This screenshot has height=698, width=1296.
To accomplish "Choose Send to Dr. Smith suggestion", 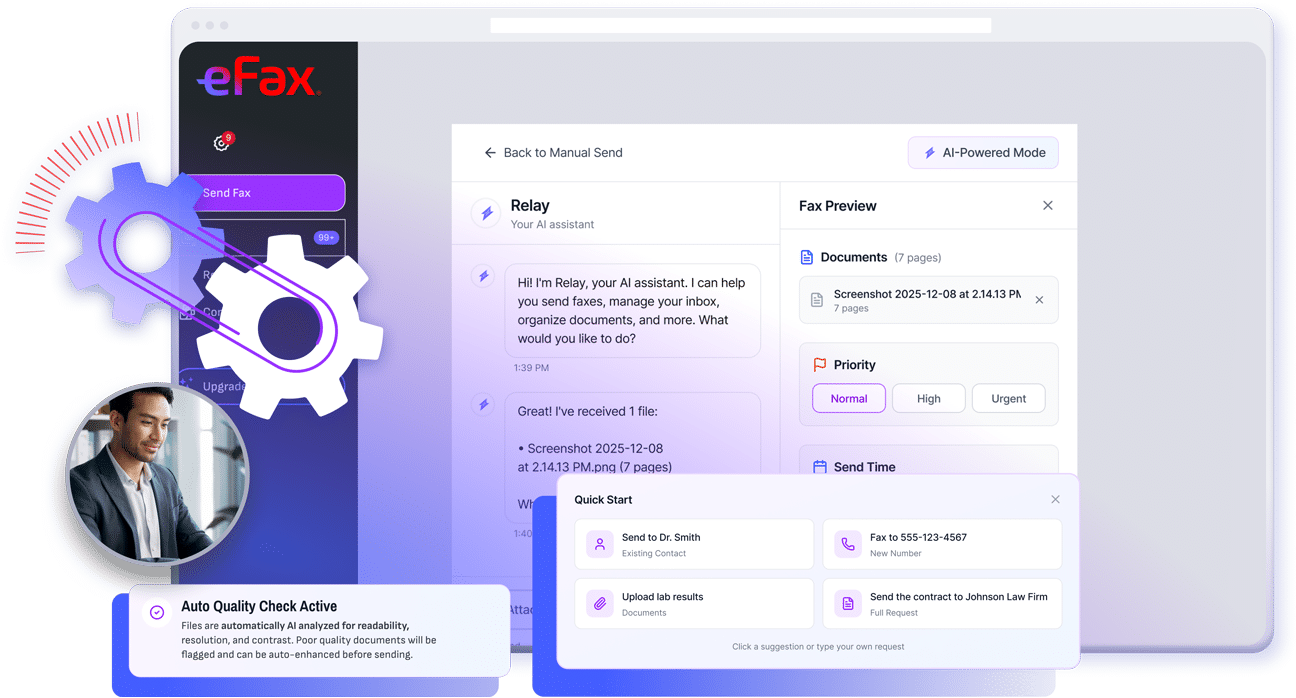I will click(694, 544).
